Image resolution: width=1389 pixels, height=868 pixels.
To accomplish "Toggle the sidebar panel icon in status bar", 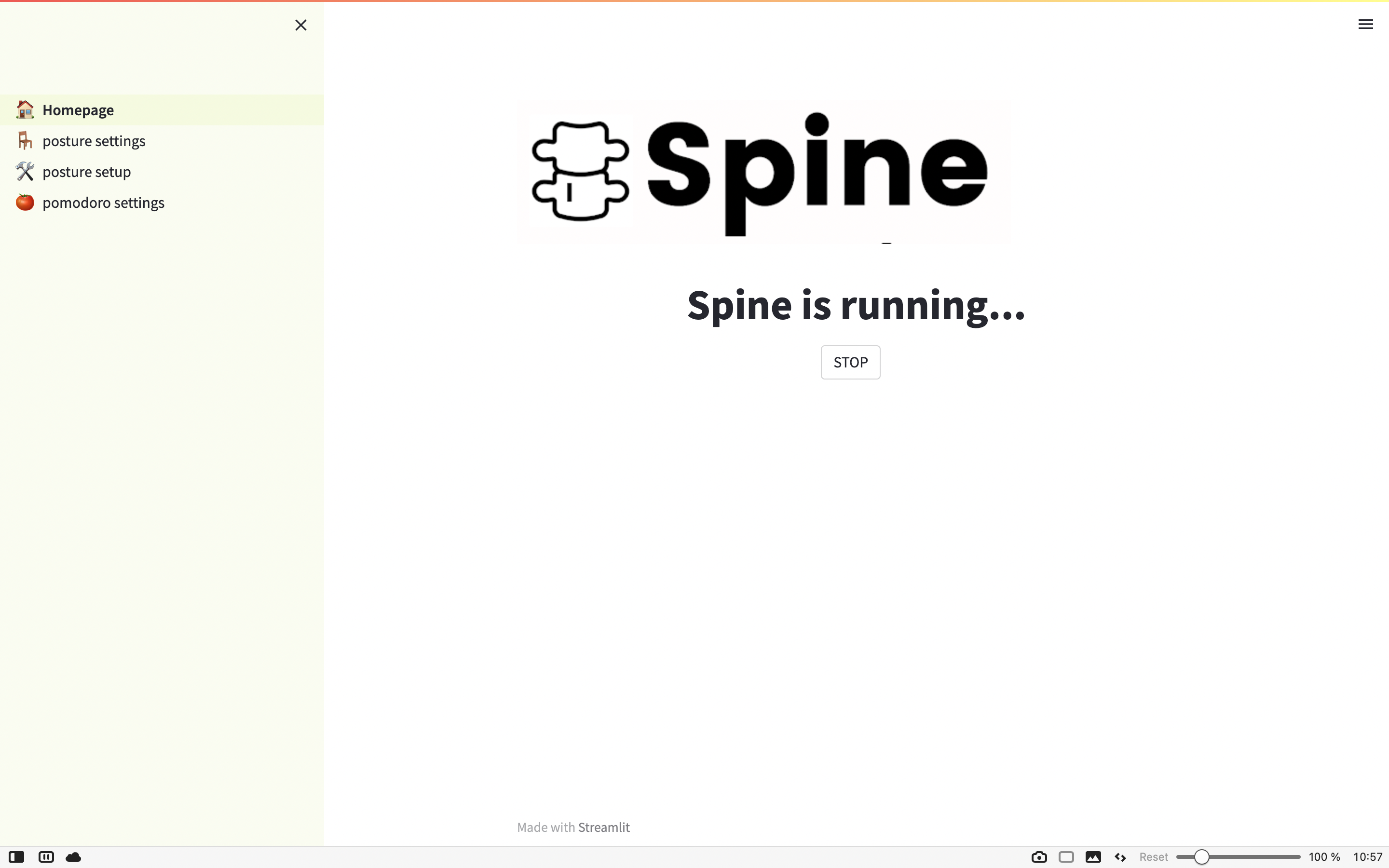I will (x=17, y=857).
